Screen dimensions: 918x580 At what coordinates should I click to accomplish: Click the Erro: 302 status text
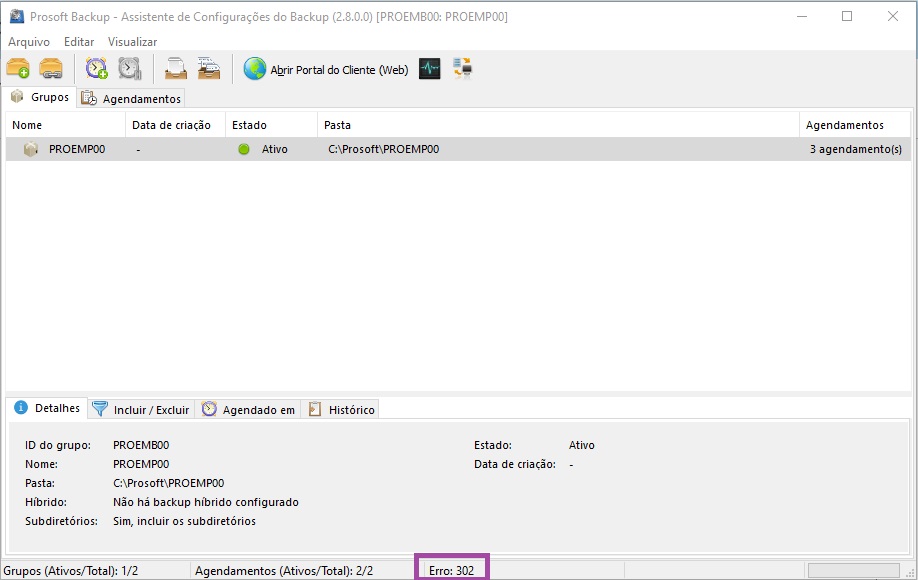pyautogui.click(x=451, y=571)
